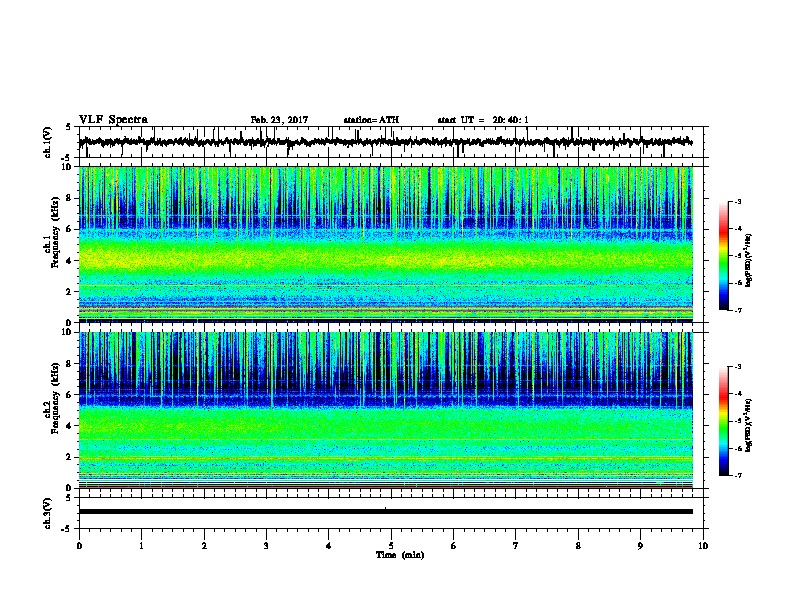792x612 pixels.
Task: Click the "4" kHz tick on ch.2 frequency axis
Action: click(x=71, y=426)
